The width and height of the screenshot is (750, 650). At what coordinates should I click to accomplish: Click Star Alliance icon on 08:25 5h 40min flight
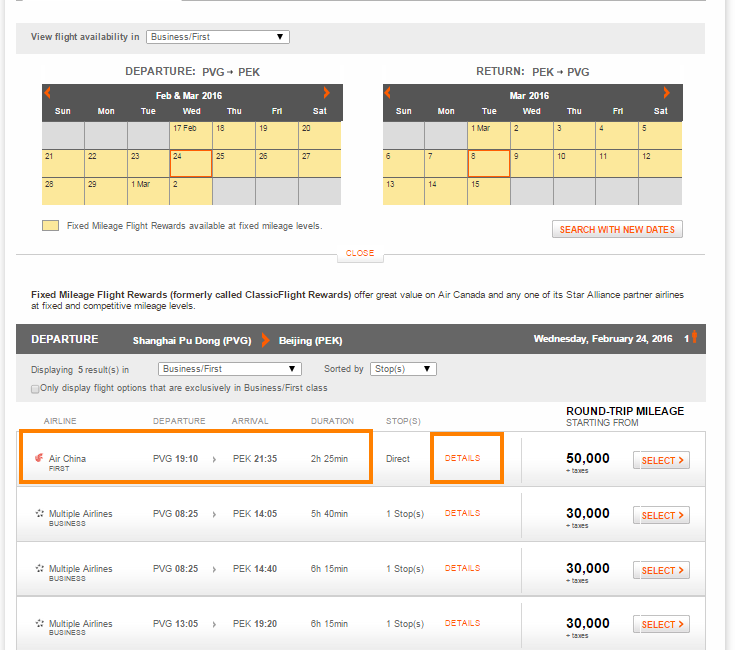39,514
